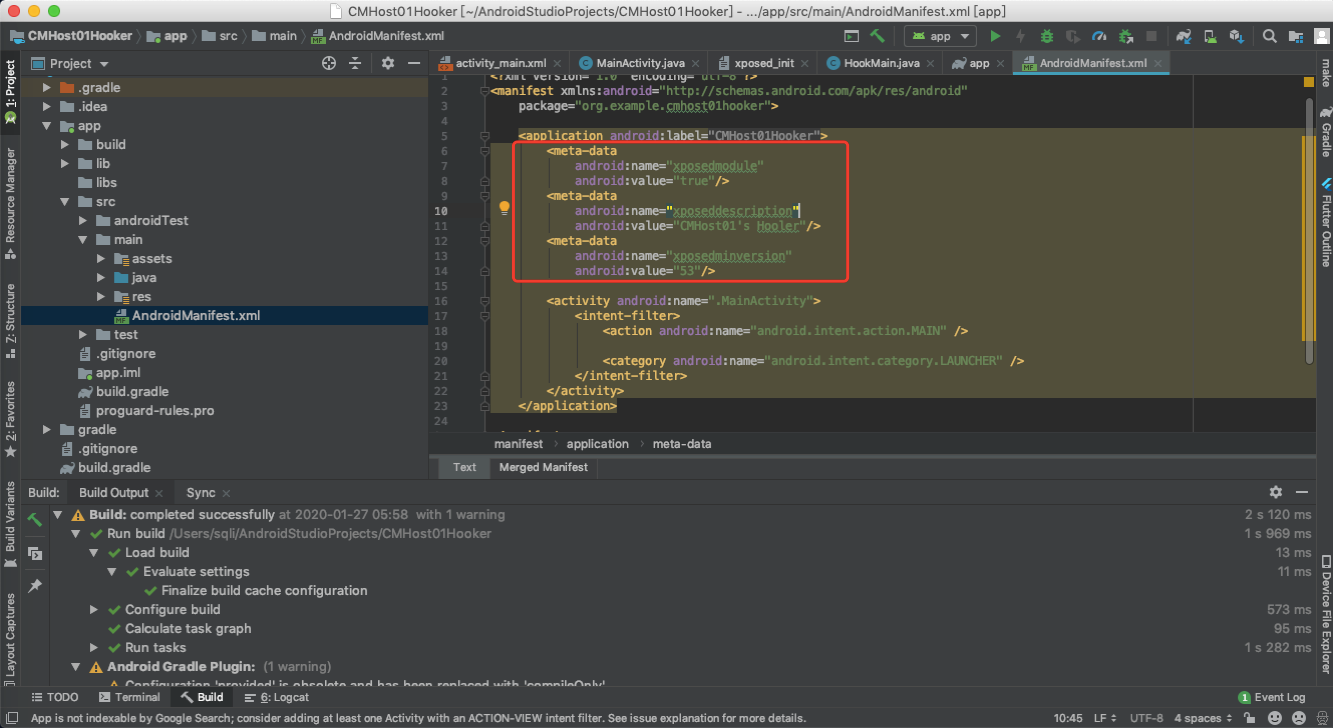Open the SDK Manager icon
Viewport: 1333px width, 728px height.
[1236, 36]
